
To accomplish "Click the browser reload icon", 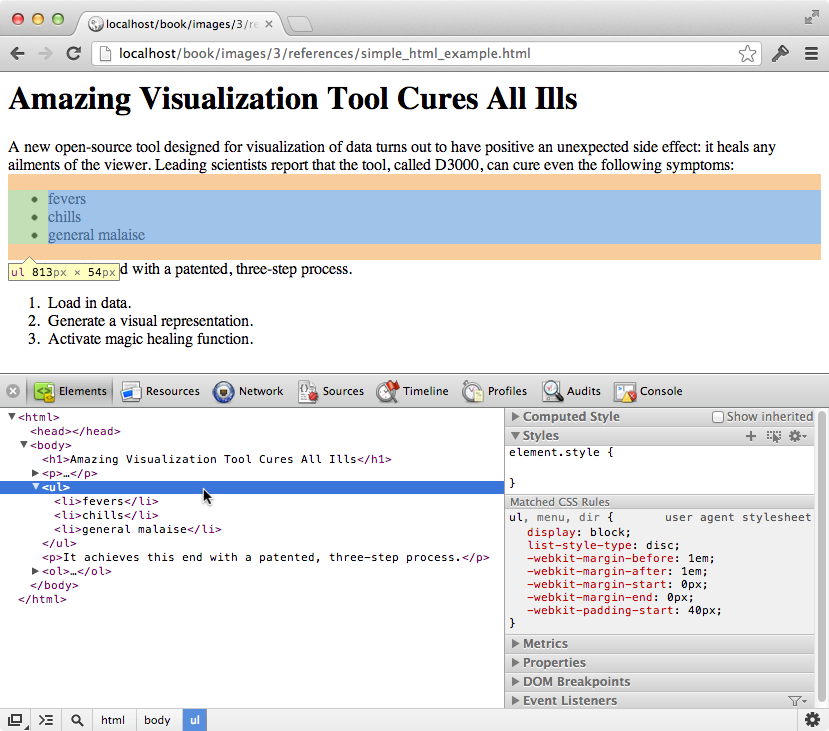I will pos(73,54).
